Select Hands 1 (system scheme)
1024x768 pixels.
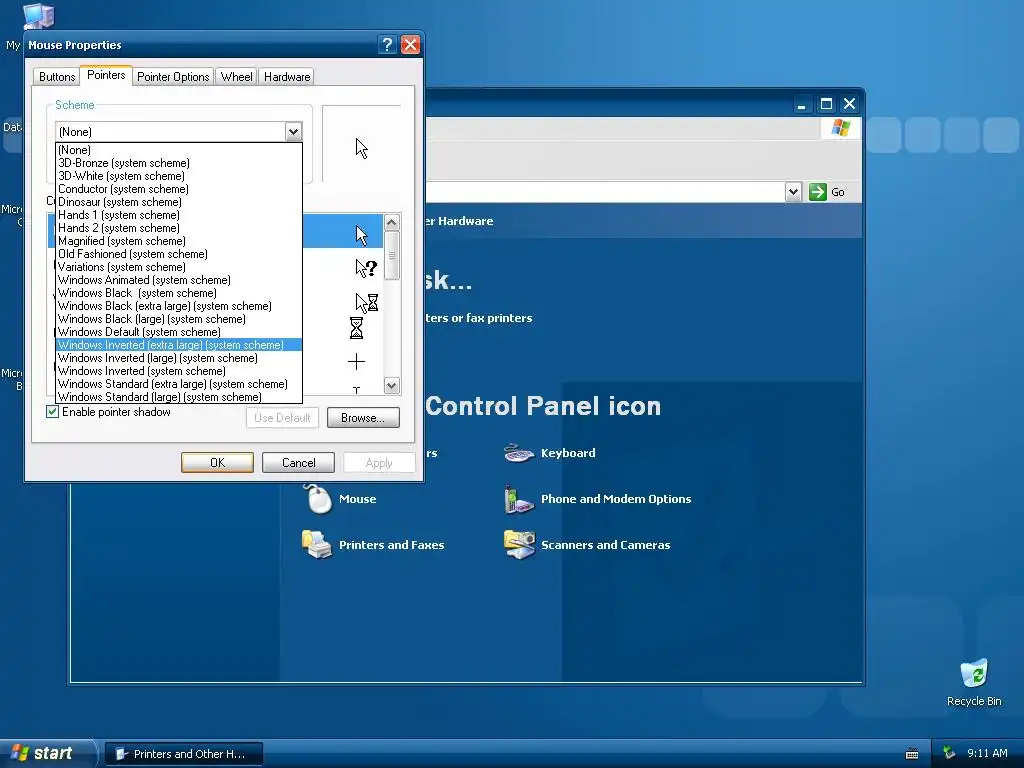[x=179, y=215]
